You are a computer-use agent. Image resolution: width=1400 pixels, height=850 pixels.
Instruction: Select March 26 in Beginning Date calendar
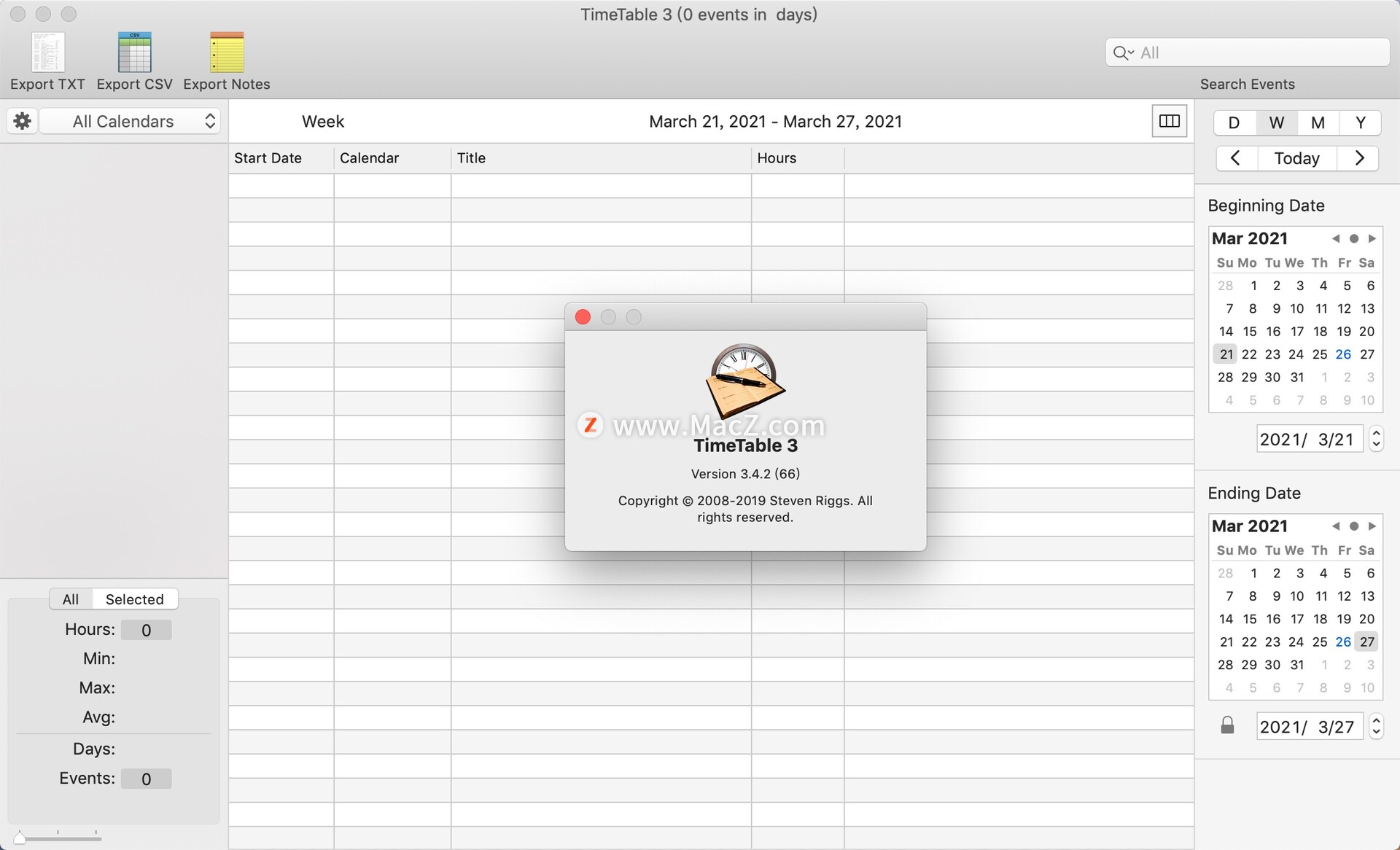coord(1343,354)
